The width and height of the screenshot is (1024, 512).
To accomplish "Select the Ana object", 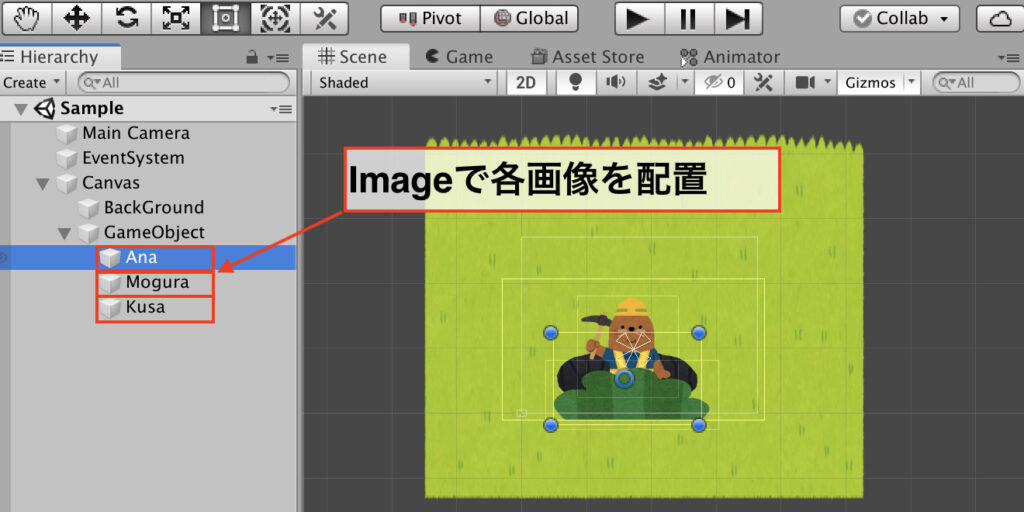I will pyautogui.click(x=142, y=257).
